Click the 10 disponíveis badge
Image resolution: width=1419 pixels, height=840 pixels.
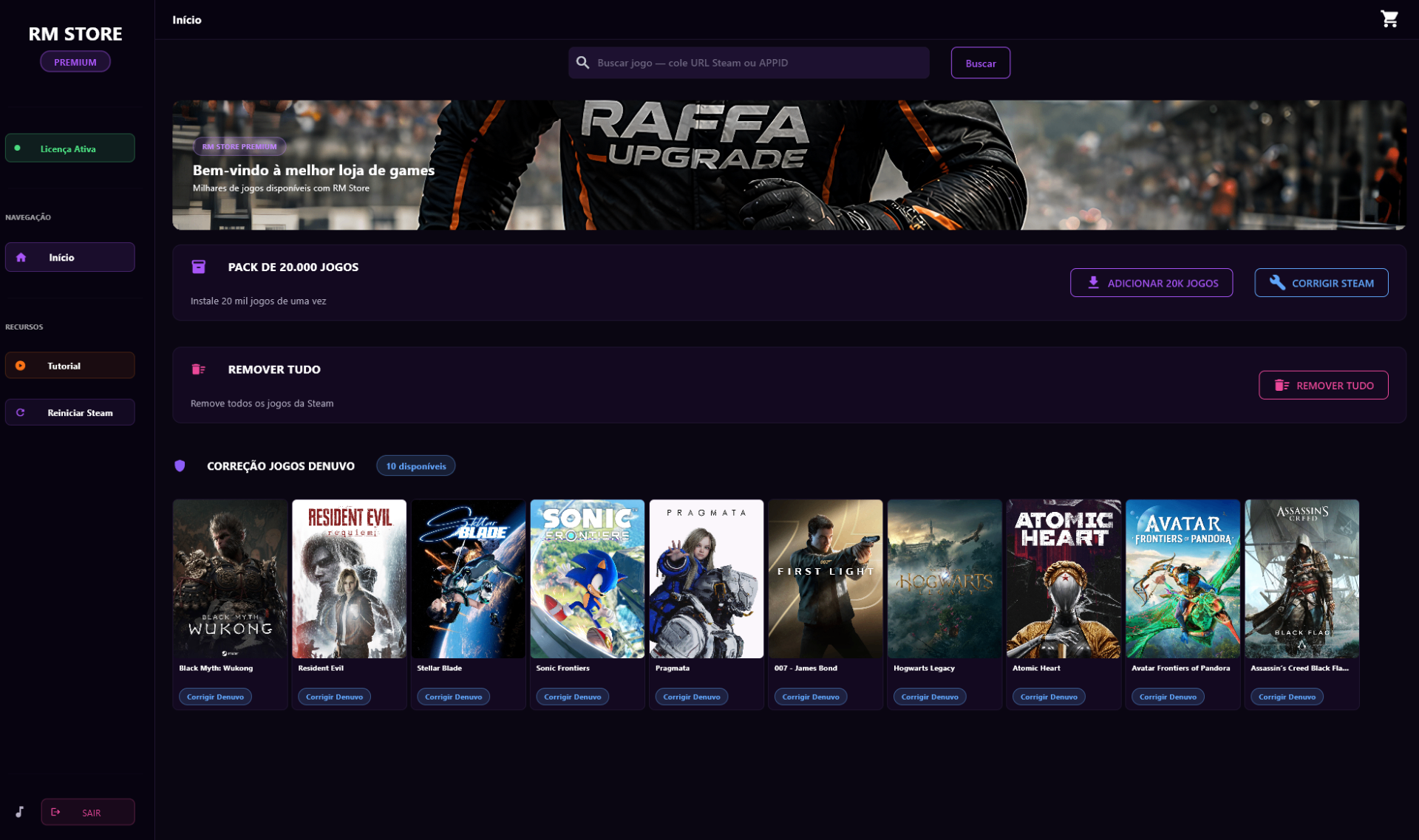tap(415, 465)
